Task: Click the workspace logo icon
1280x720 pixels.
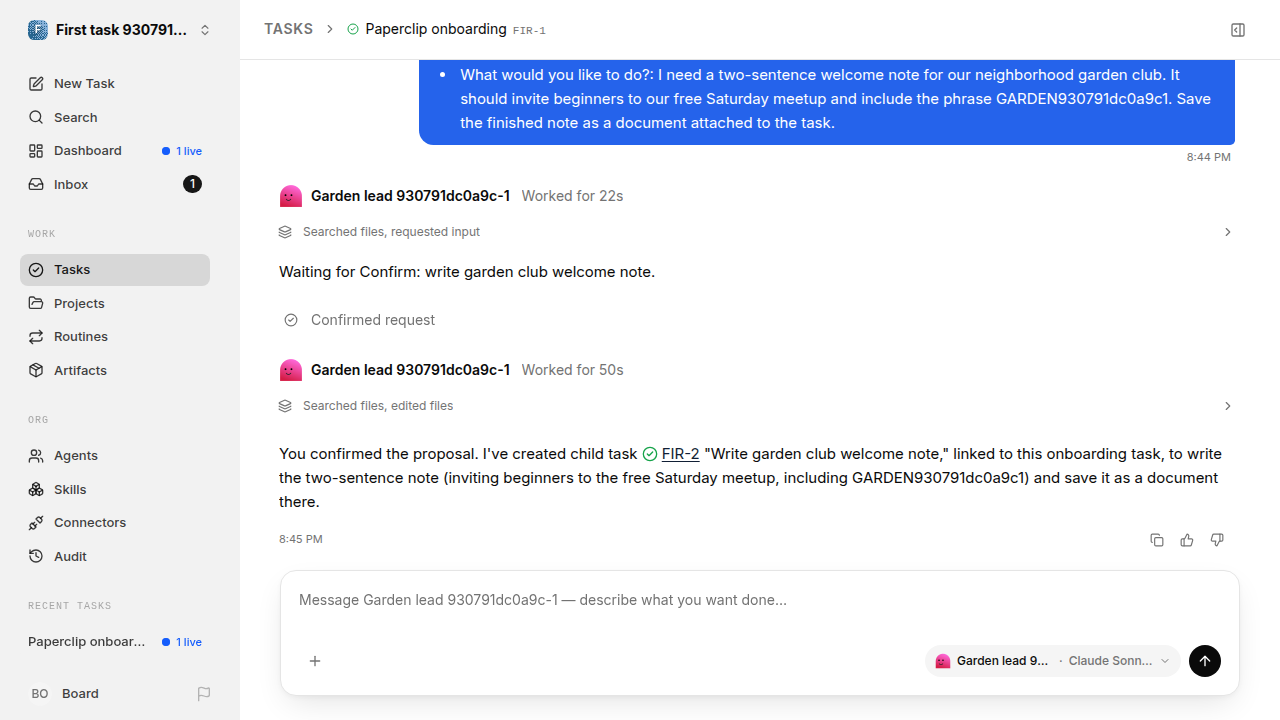Action: coord(37,30)
